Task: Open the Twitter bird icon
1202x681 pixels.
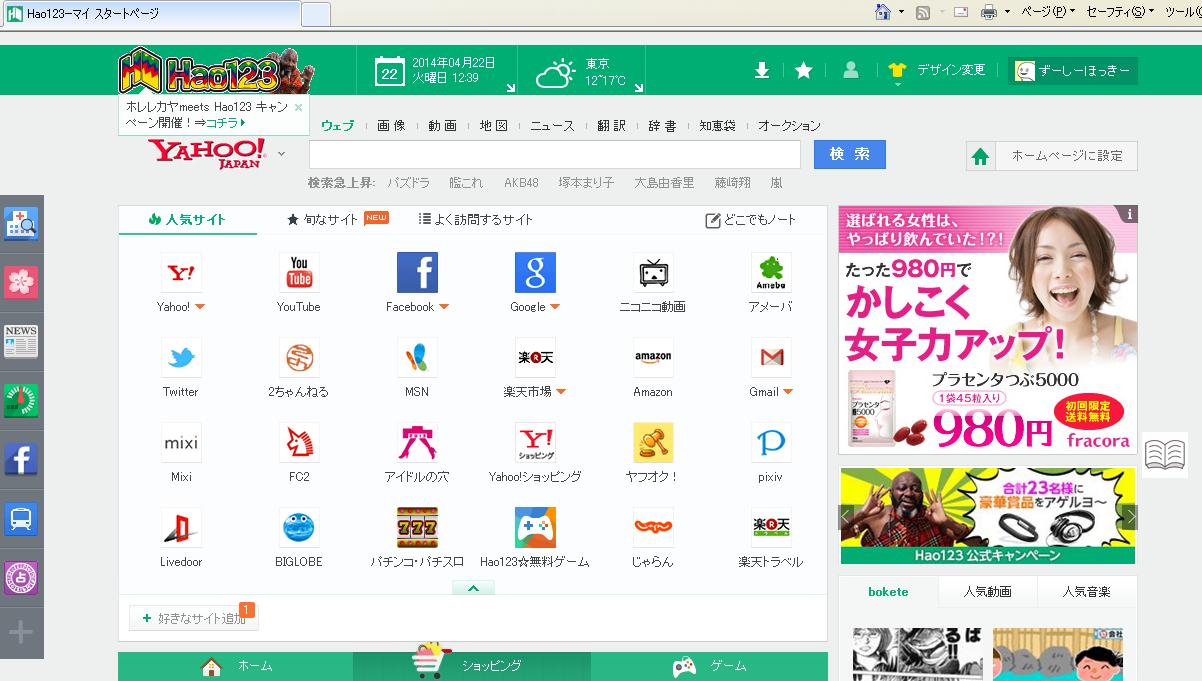Action: point(181,357)
